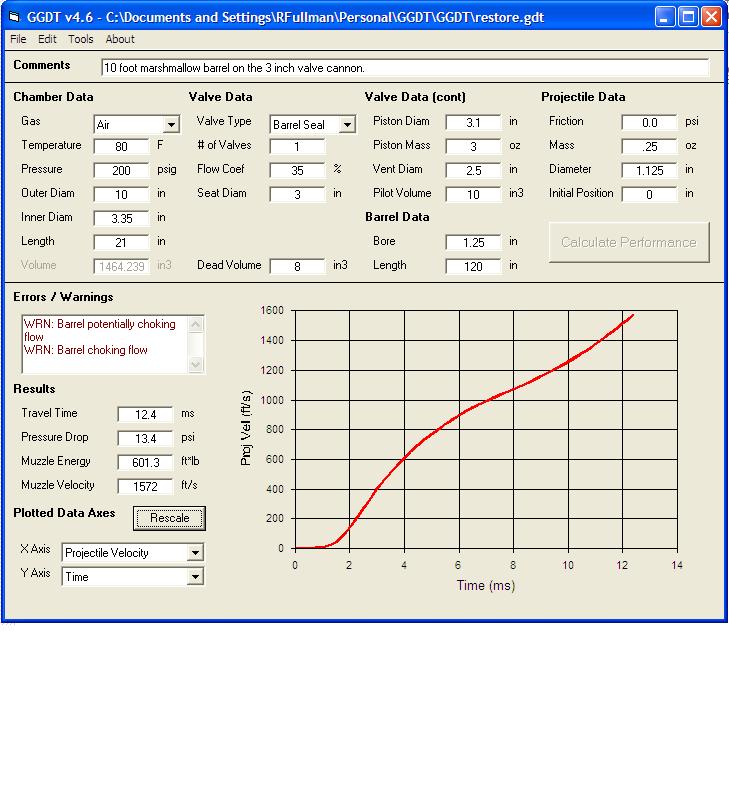
Task: Open the About menu
Action: point(120,39)
